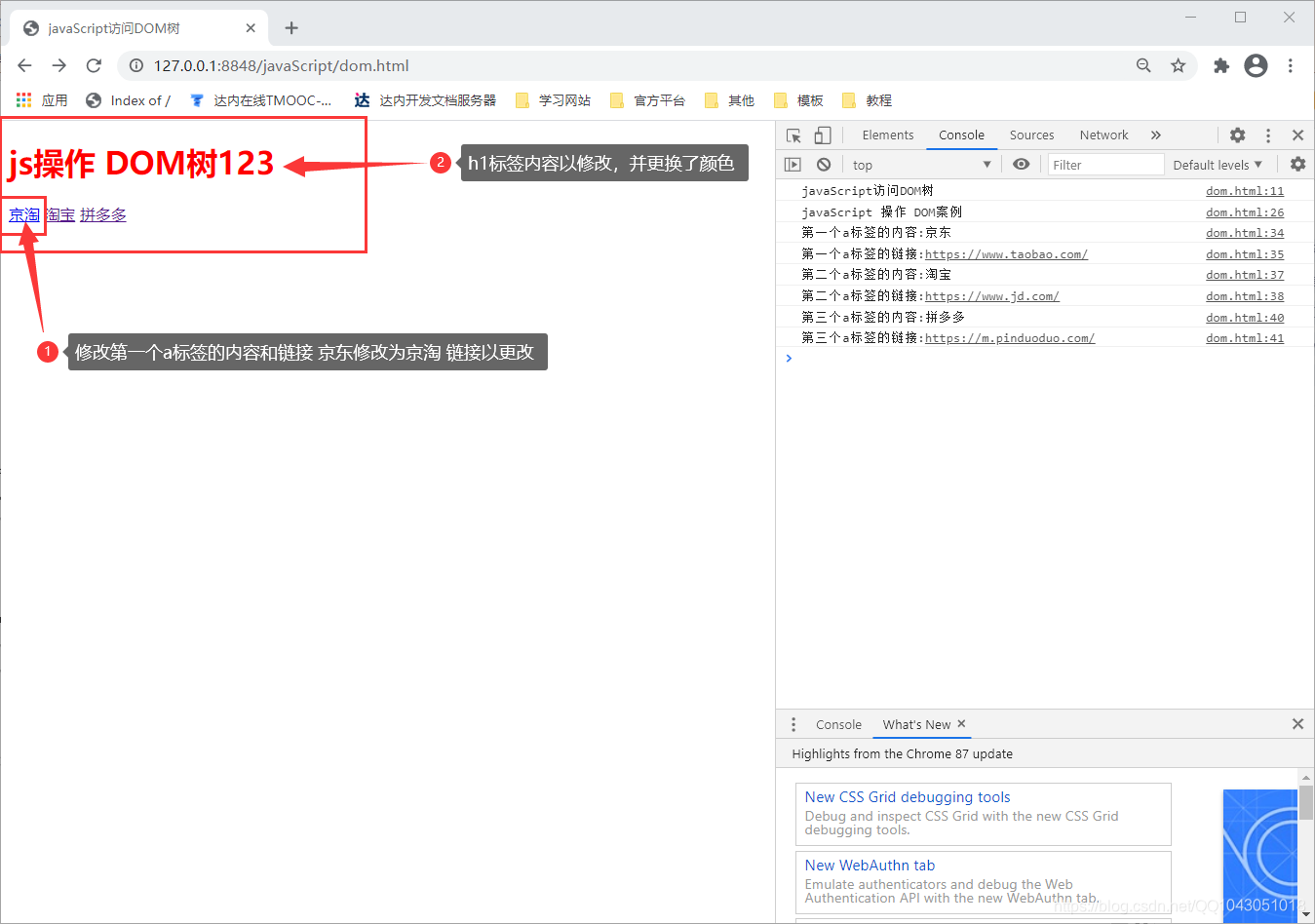Close the DevTools drawer
The image size is (1315, 924).
tap(1297, 724)
